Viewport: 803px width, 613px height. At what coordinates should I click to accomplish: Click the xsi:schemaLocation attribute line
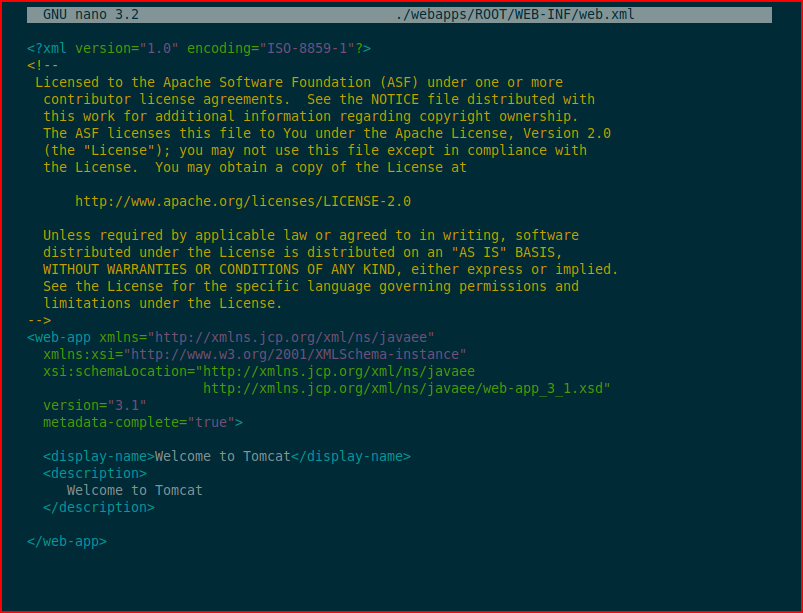tap(259, 371)
